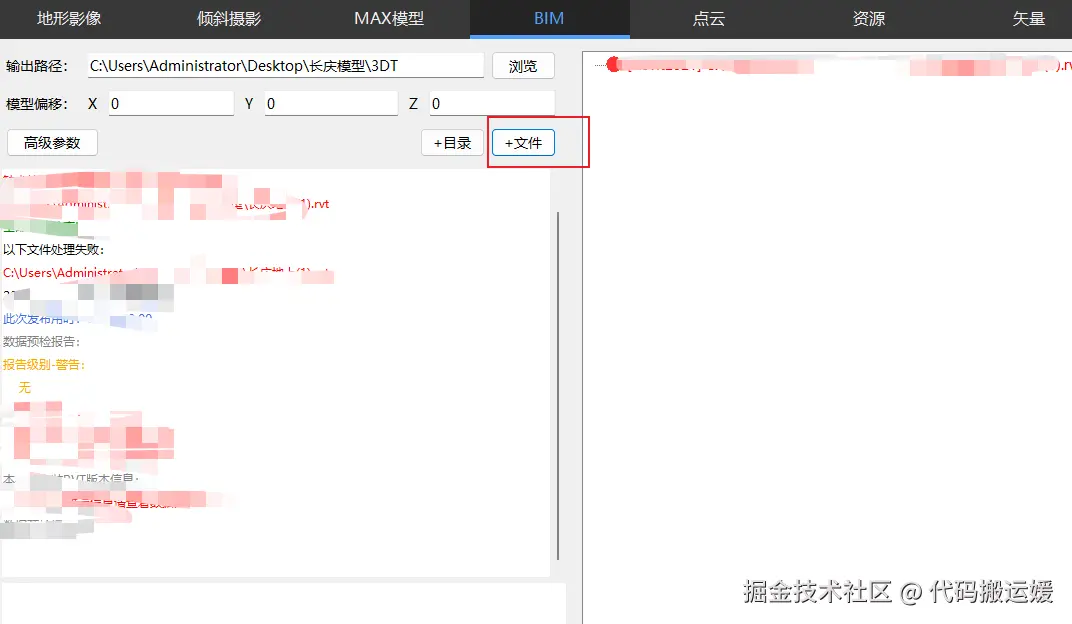Viewport: 1072px width, 624px height.
Task: Click the 浏览 browse button
Action: tap(523, 66)
